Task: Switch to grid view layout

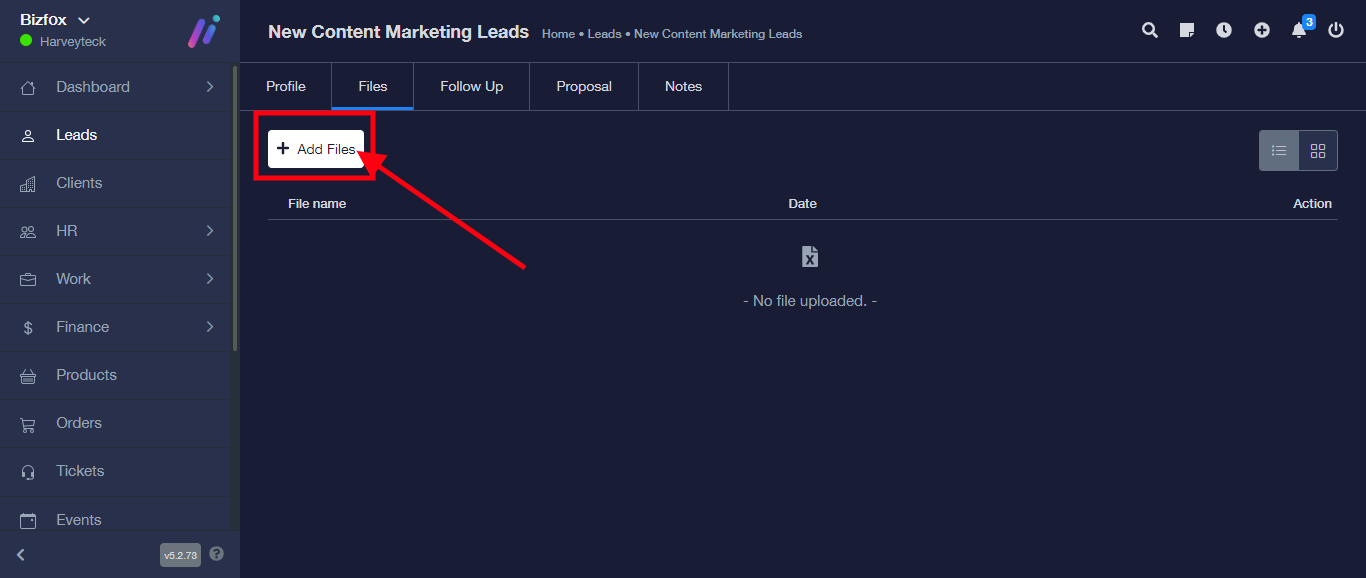Action: 1318,151
